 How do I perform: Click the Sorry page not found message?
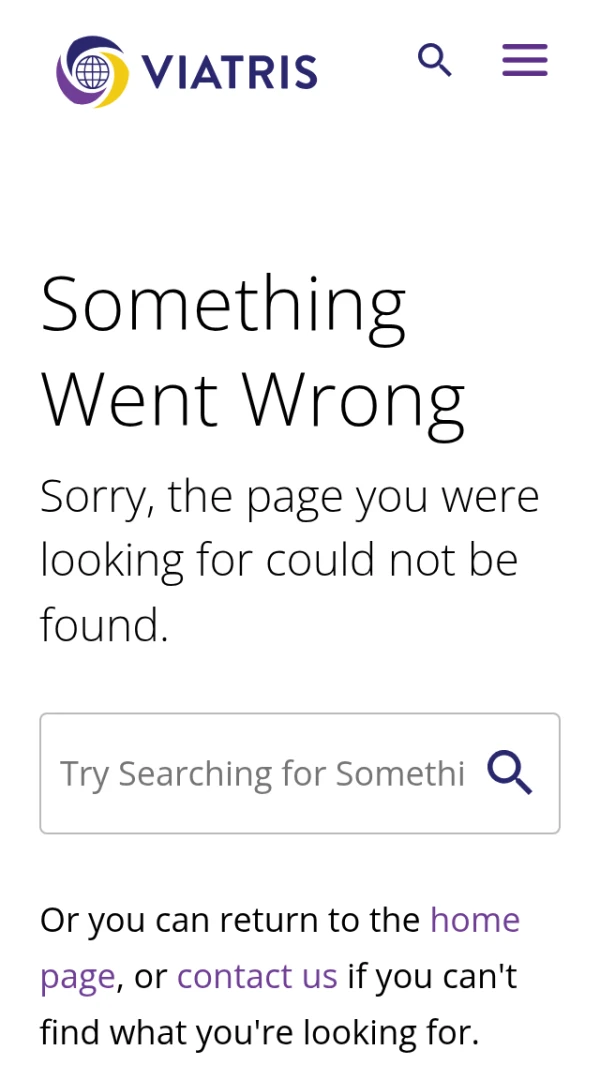pos(289,560)
